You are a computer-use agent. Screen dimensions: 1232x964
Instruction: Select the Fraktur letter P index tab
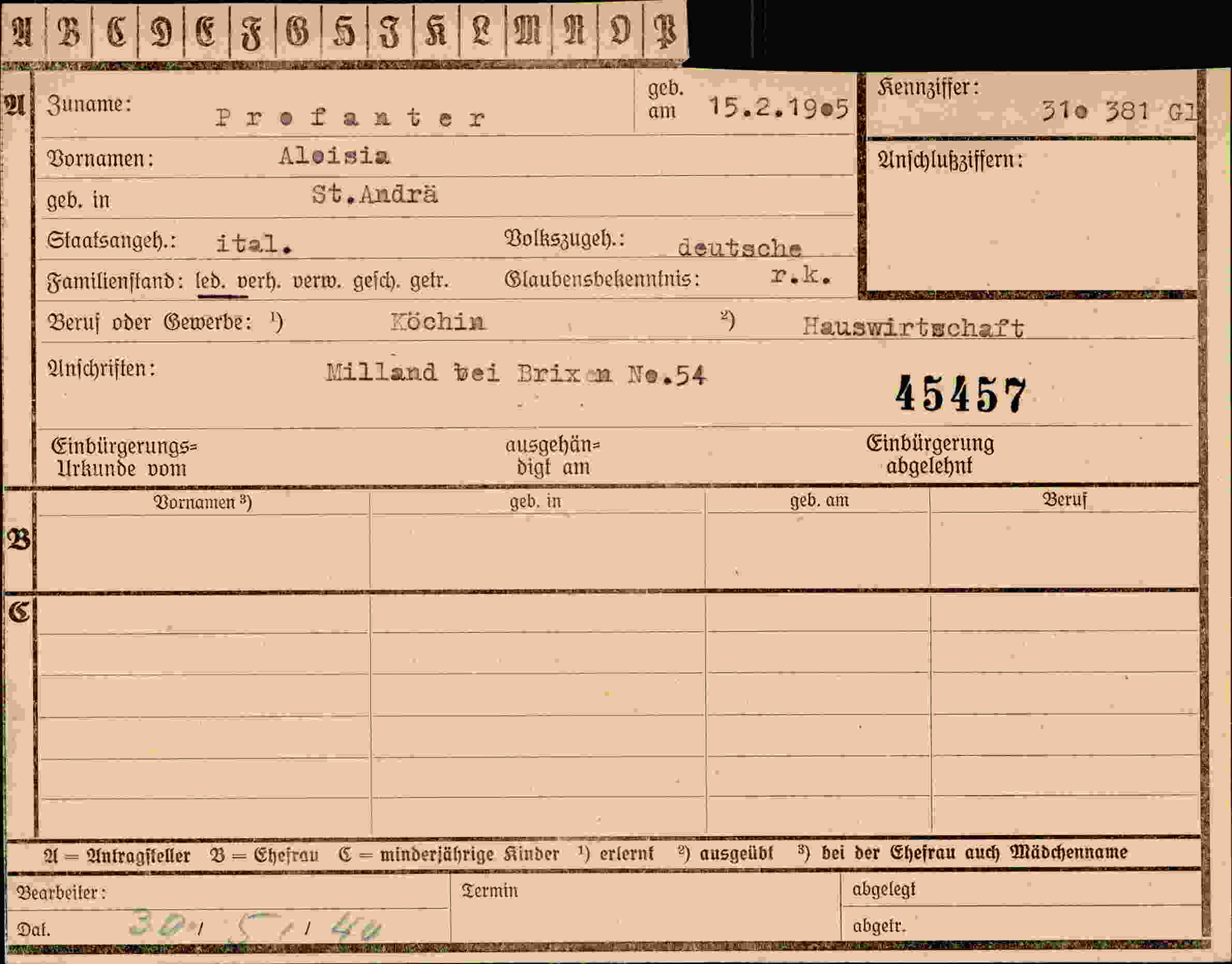pos(665,30)
